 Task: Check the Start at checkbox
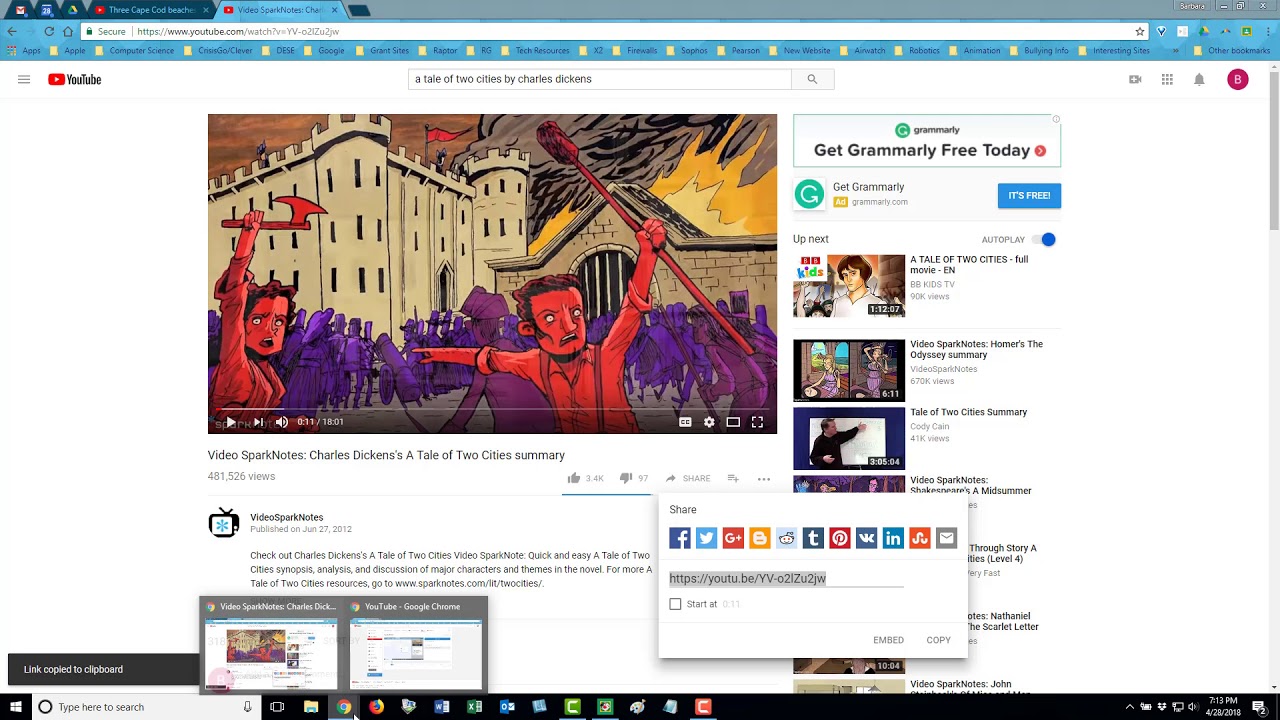[x=675, y=604]
